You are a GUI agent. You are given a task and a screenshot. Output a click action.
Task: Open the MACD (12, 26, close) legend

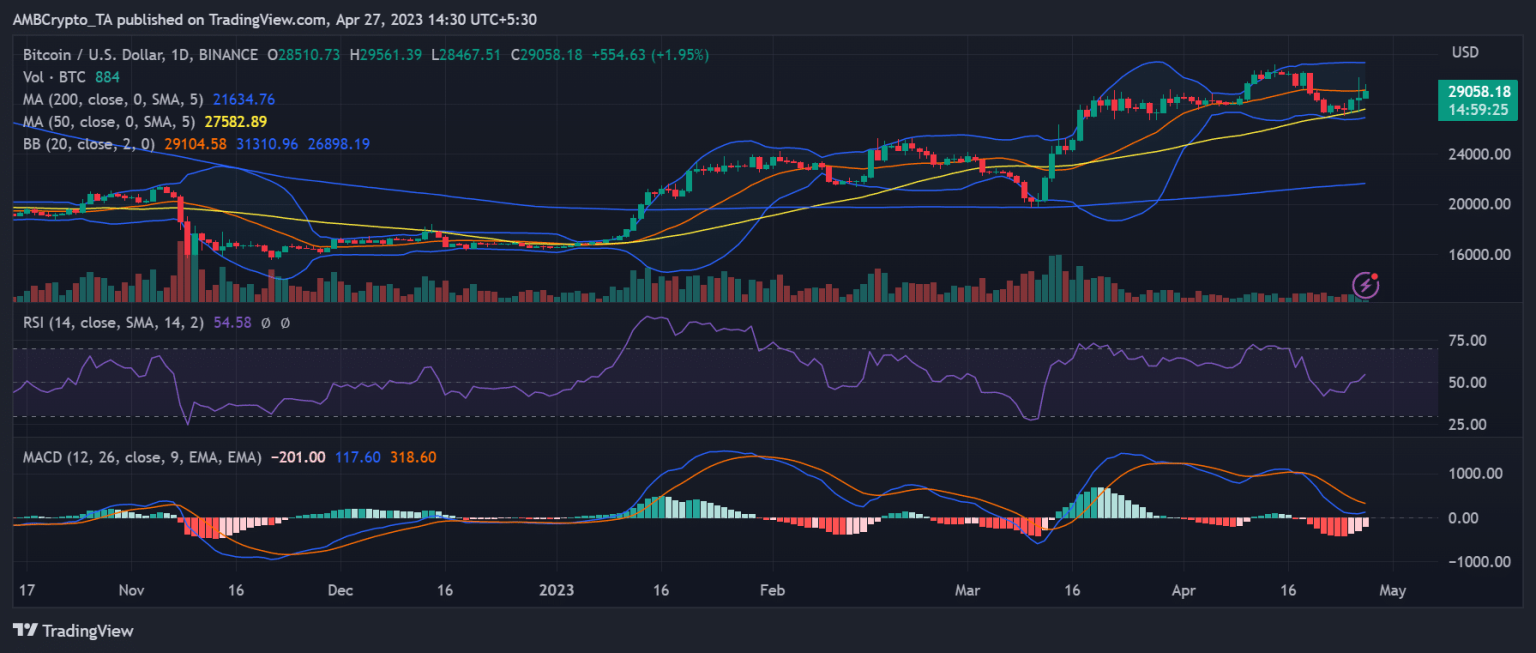point(142,457)
